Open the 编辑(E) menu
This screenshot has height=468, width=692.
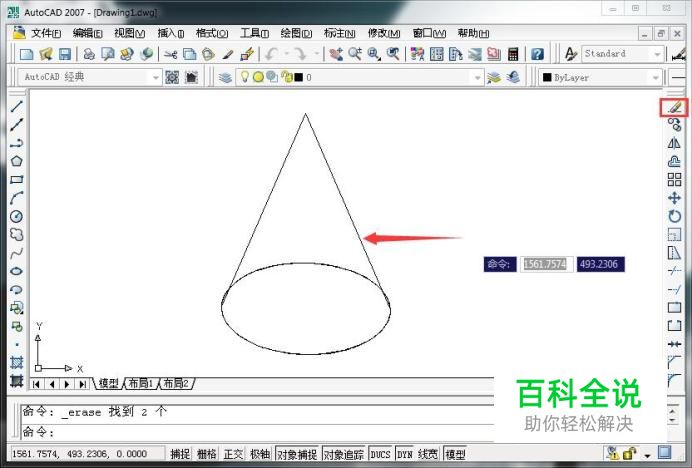coord(87,33)
